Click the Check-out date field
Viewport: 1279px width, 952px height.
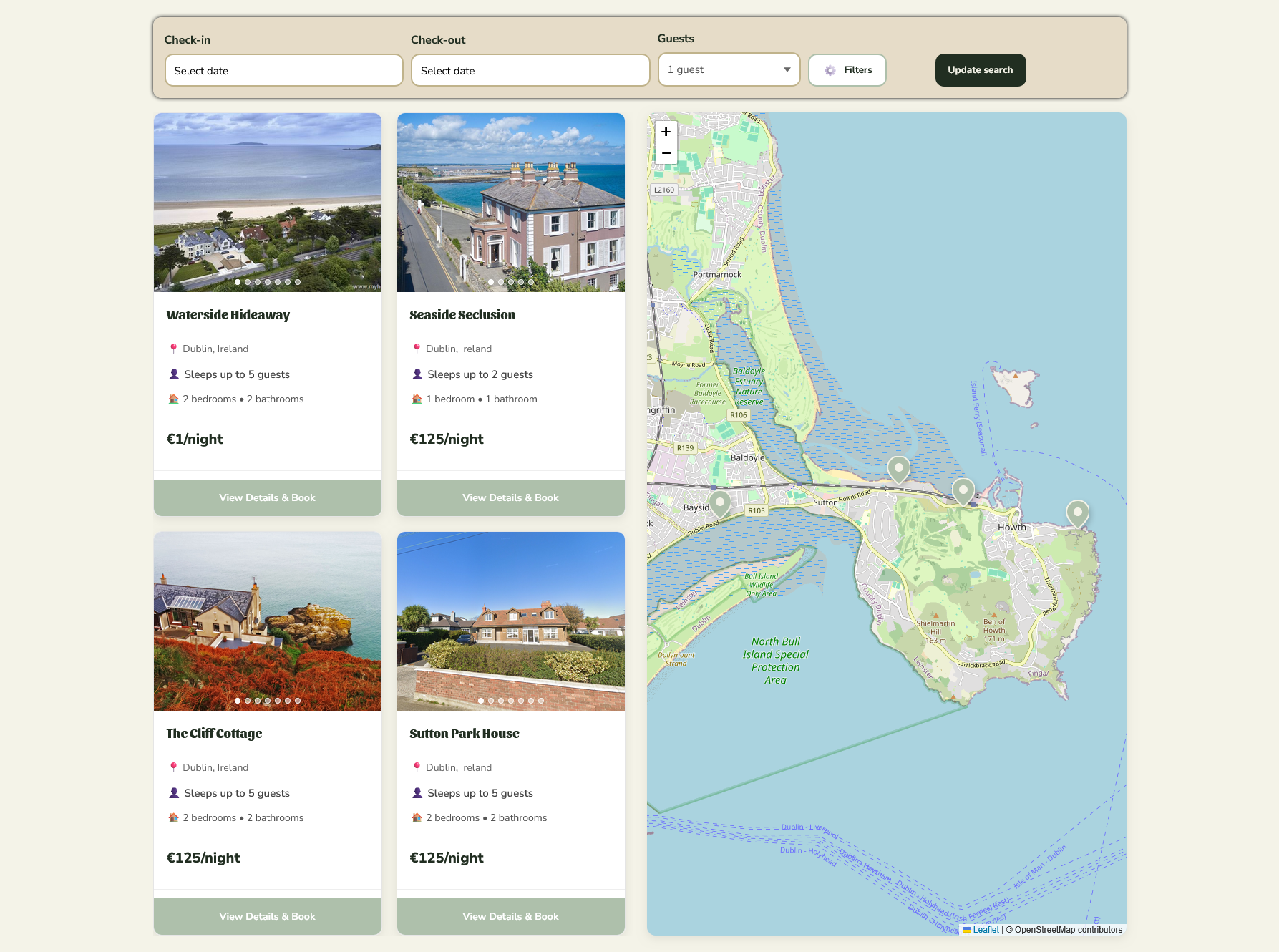coord(529,70)
